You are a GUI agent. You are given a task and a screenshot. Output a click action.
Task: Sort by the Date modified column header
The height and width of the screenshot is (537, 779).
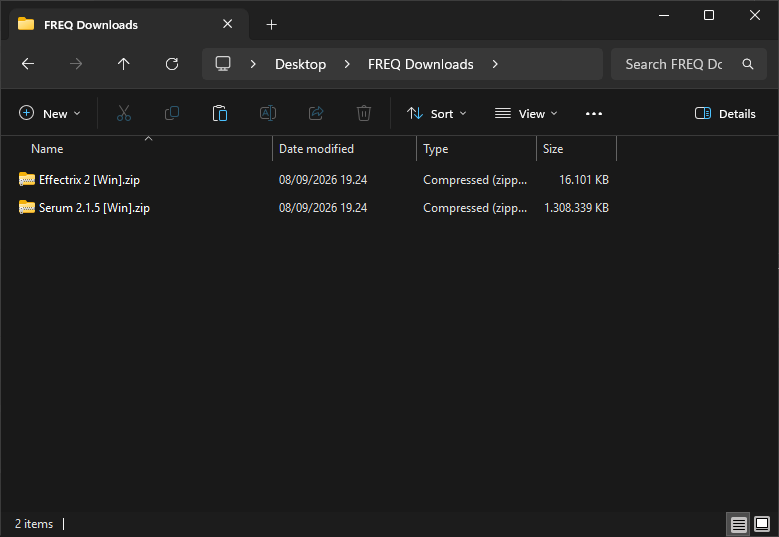(x=344, y=149)
